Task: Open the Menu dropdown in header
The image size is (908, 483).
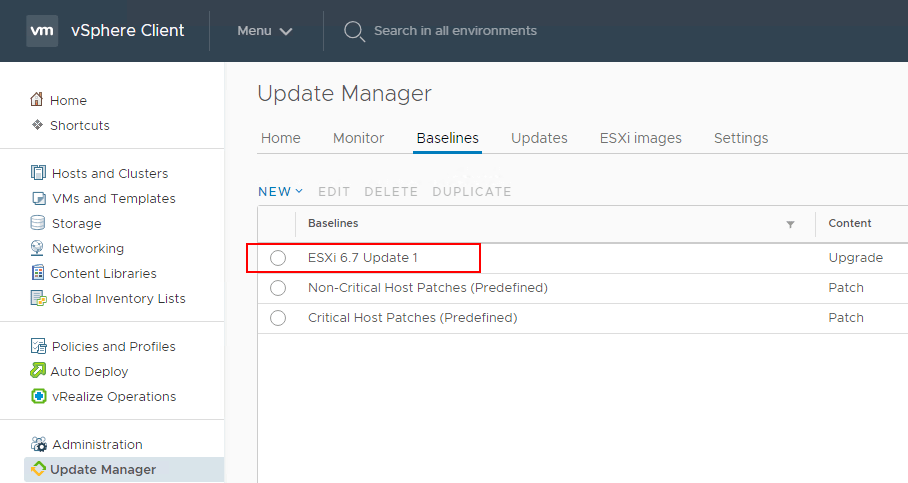Action: [x=264, y=31]
